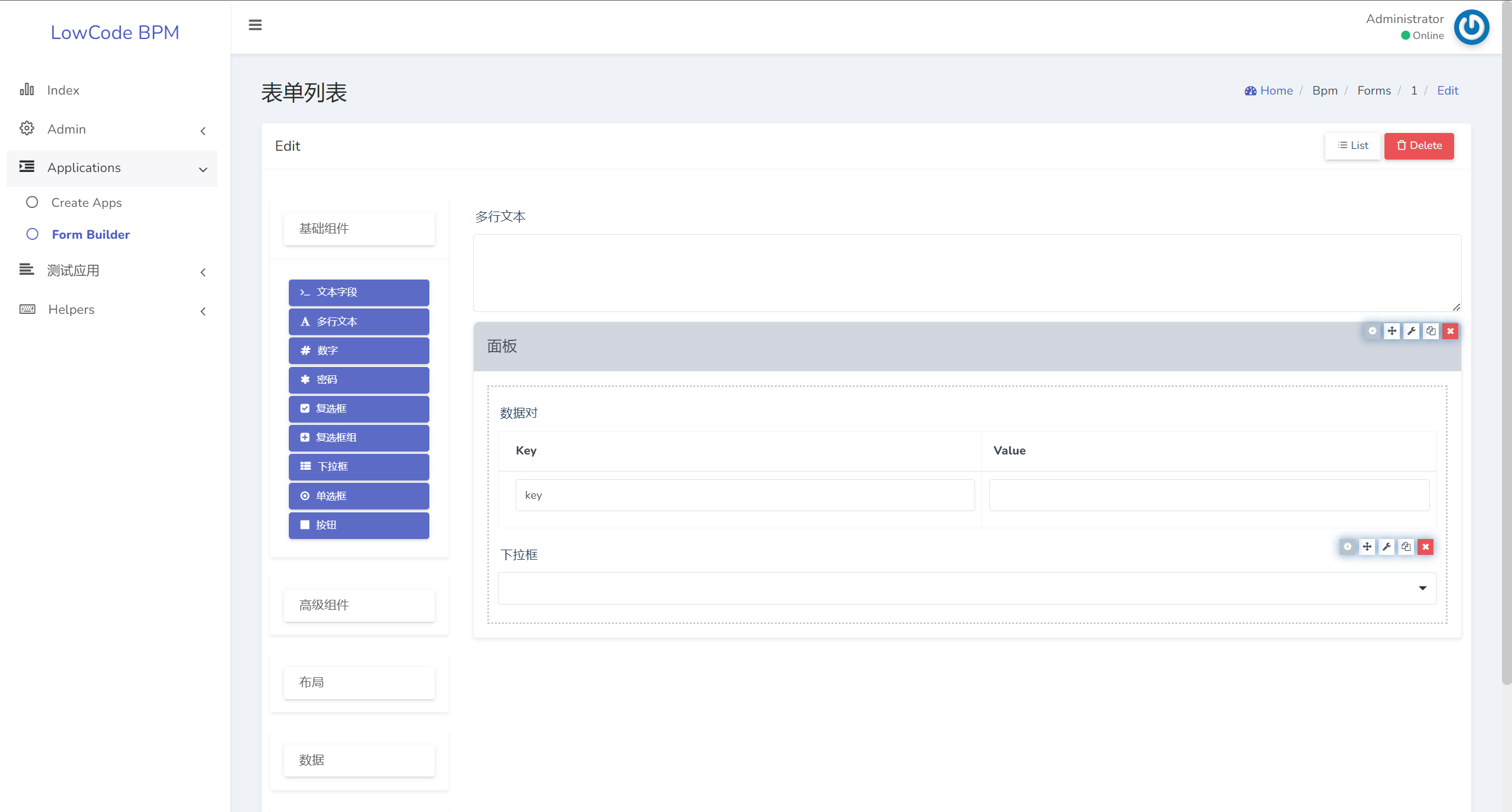
Task: Click the key input field in 数据对 table
Action: tap(745, 495)
